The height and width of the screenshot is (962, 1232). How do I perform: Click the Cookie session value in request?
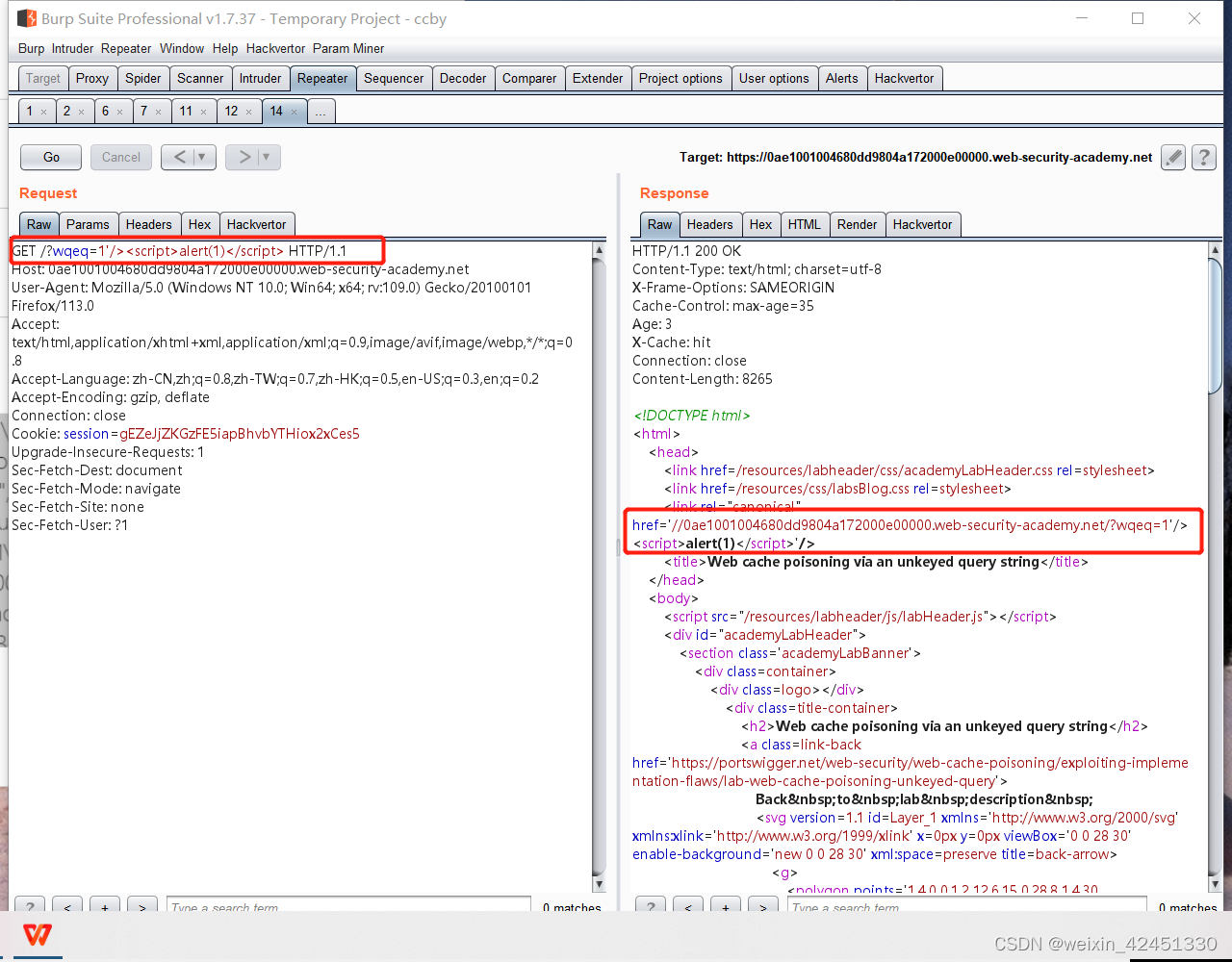tap(240, 434)
